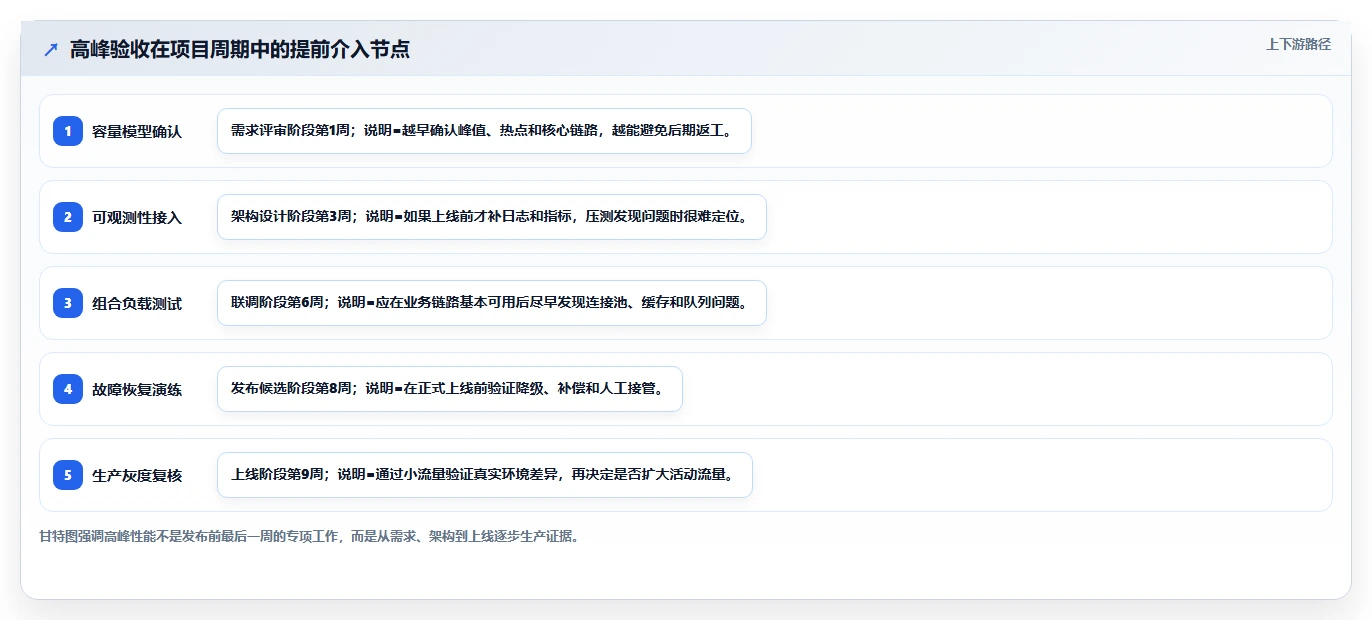This screenshot has height=620, width=1372.
Task: Click the footnote text starting with 甘特图强调
Action: 309,536
